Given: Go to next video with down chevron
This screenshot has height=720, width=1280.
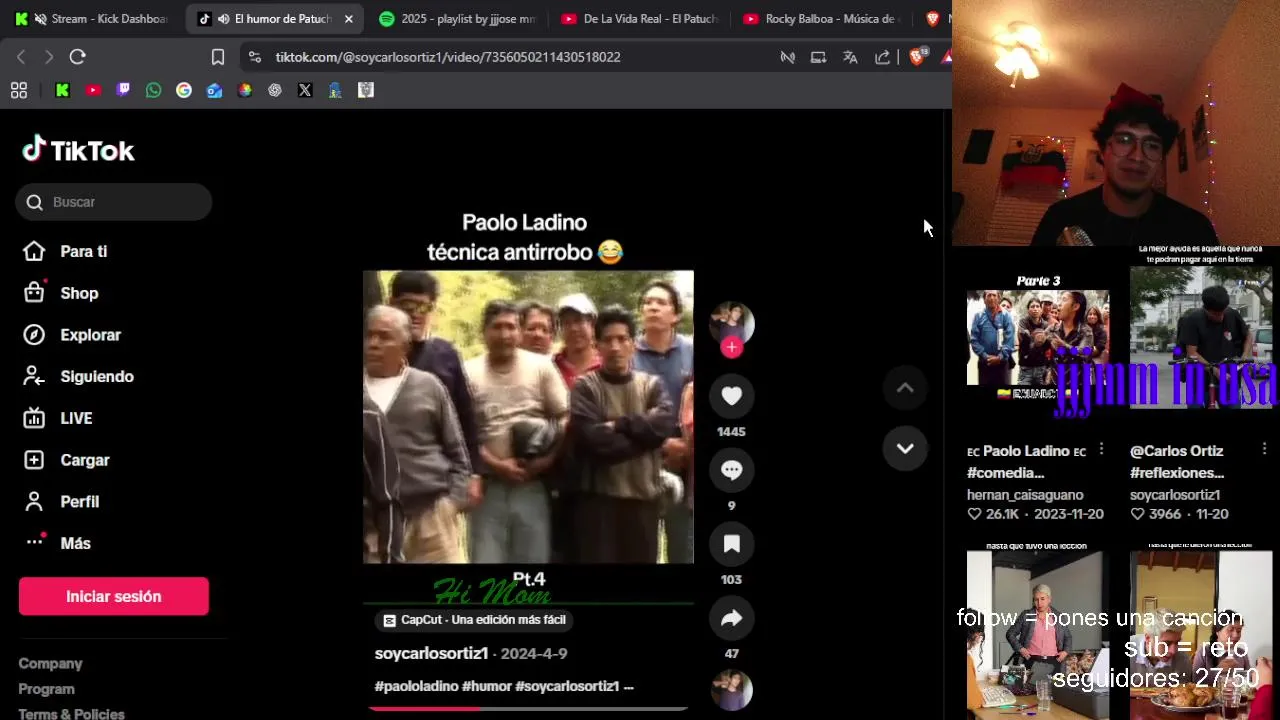Looking at the screenshot, I should tap(905, 448).
